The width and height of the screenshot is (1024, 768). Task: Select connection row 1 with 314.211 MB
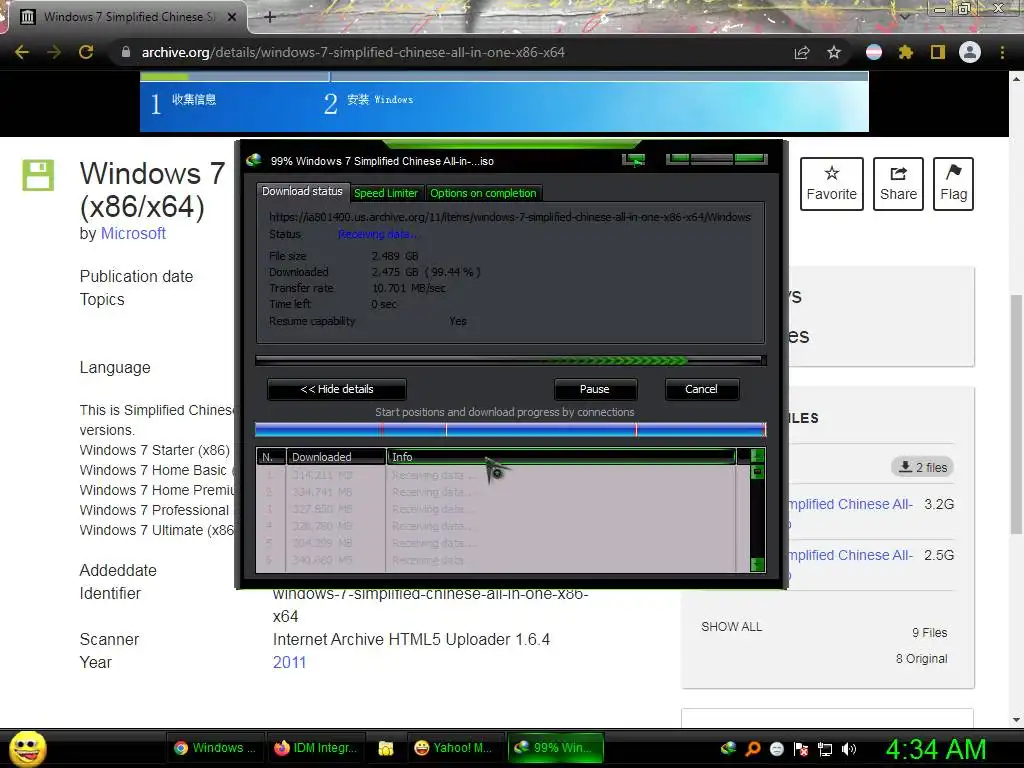tap(496, 475)
